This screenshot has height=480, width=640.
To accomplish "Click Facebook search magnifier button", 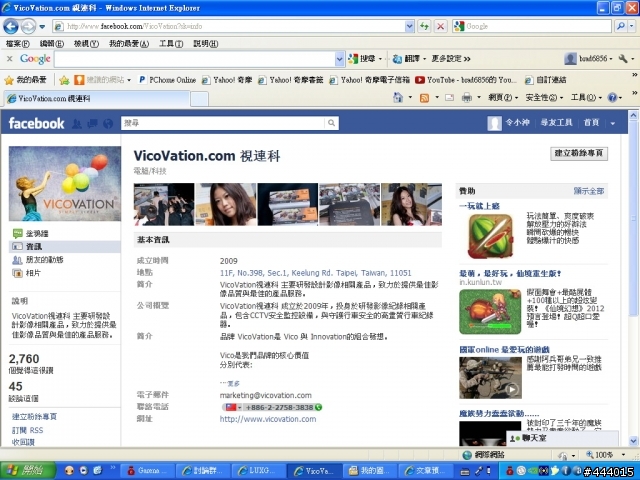I will coord(331,123).
